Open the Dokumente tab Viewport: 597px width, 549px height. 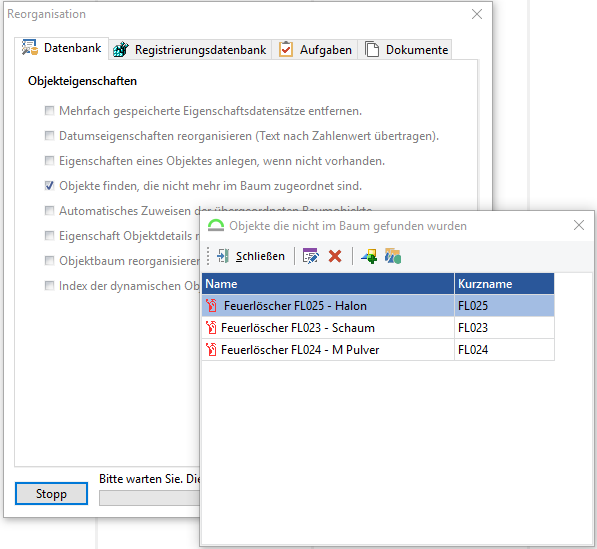coord(405,50)
